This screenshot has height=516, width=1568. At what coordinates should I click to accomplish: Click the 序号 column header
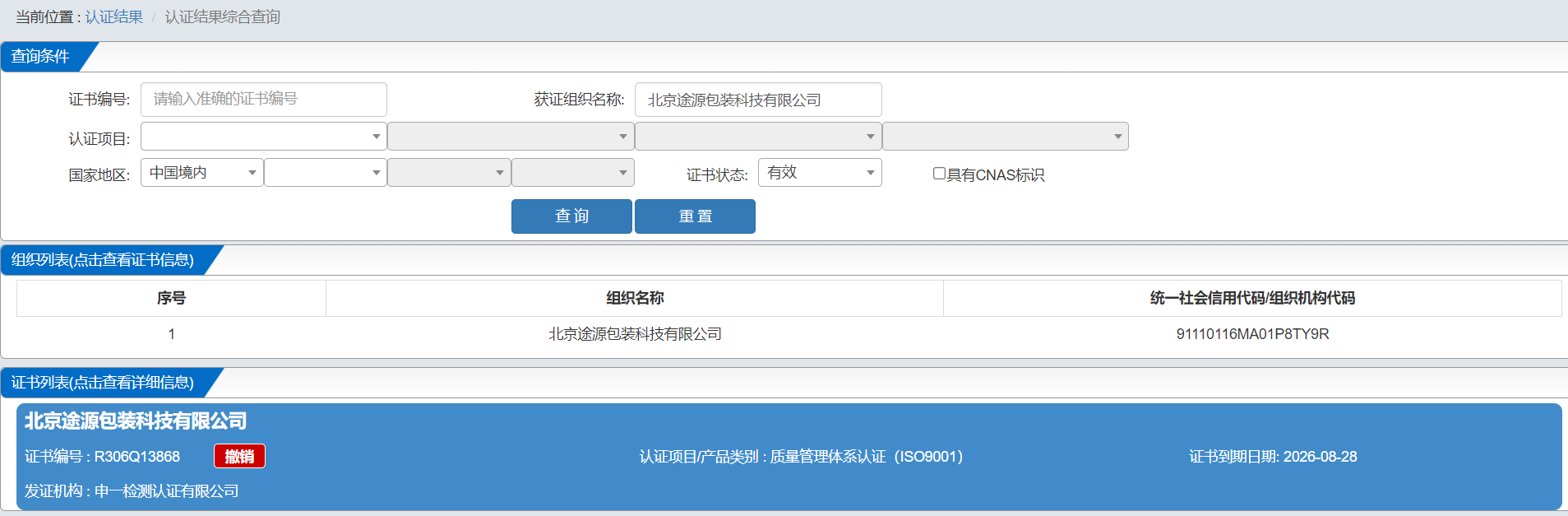[171, 298]
